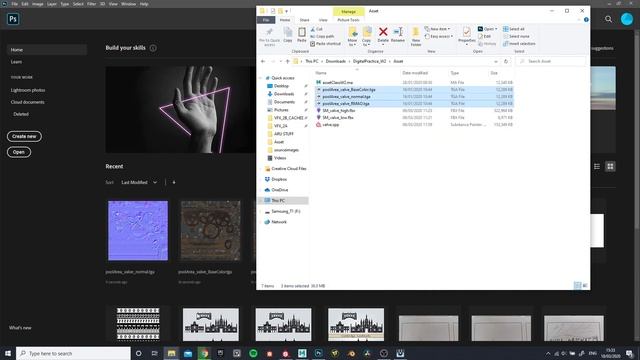
Task: Click Type here to search box
Action: (73, 353)
